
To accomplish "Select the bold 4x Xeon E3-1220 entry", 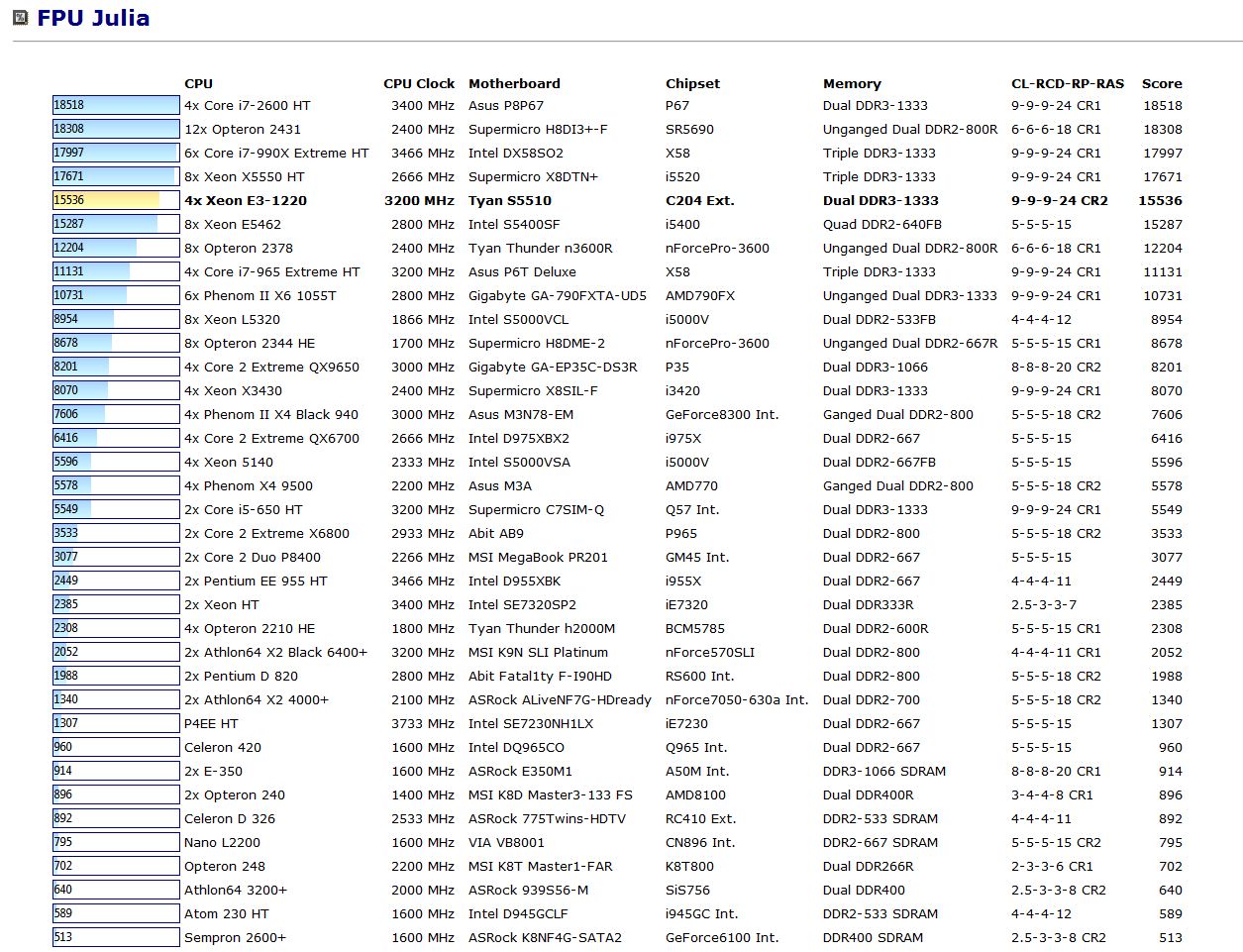I will pos(246,200).
